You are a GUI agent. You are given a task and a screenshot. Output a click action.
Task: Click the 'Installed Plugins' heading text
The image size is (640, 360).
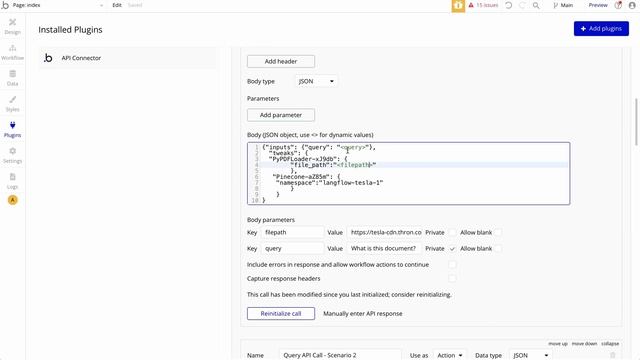70,30
